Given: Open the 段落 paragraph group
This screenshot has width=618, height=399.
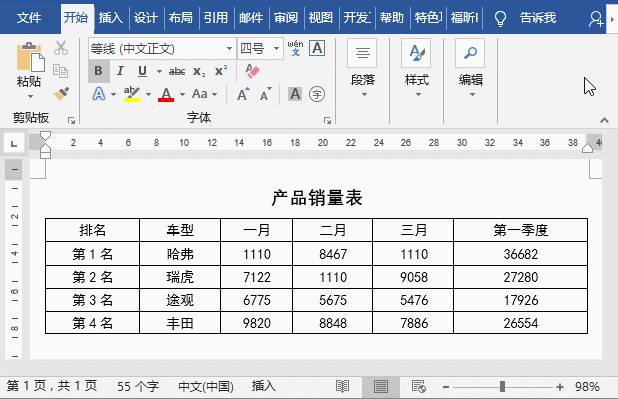Looking at the screenshot, I should click(x=363, y=69).
